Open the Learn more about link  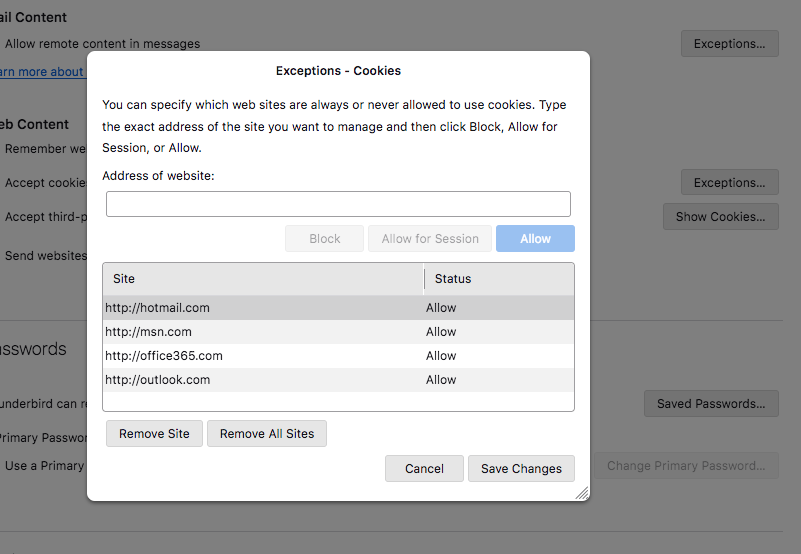pyautogui.click(x=42, y=72)
